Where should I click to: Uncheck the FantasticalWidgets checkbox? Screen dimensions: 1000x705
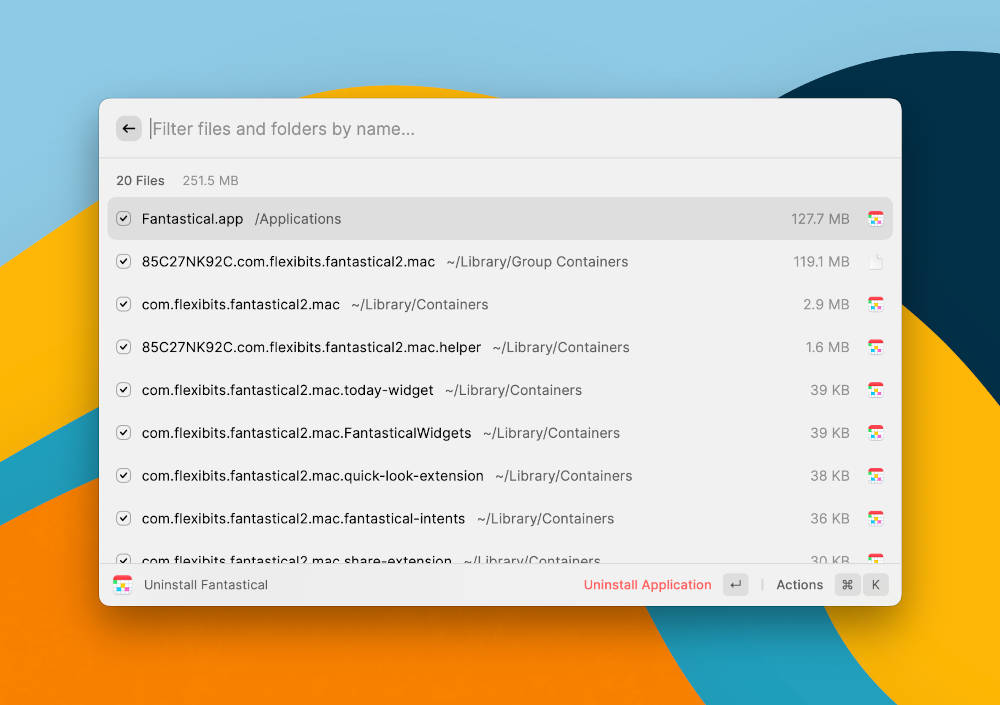click(x=124, y=433)
